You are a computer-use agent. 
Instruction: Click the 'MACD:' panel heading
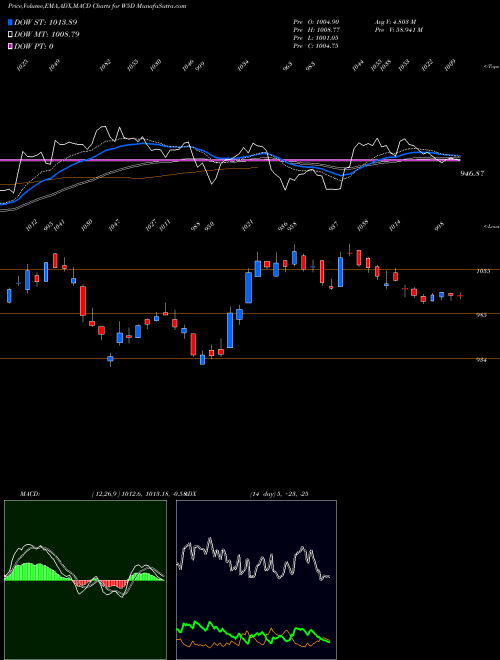coord(30,494)
